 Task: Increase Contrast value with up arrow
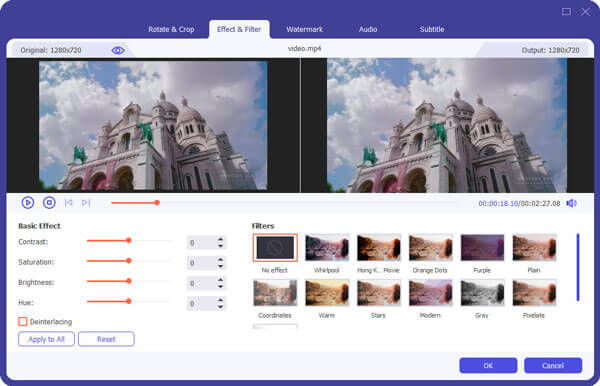[220, 239]
